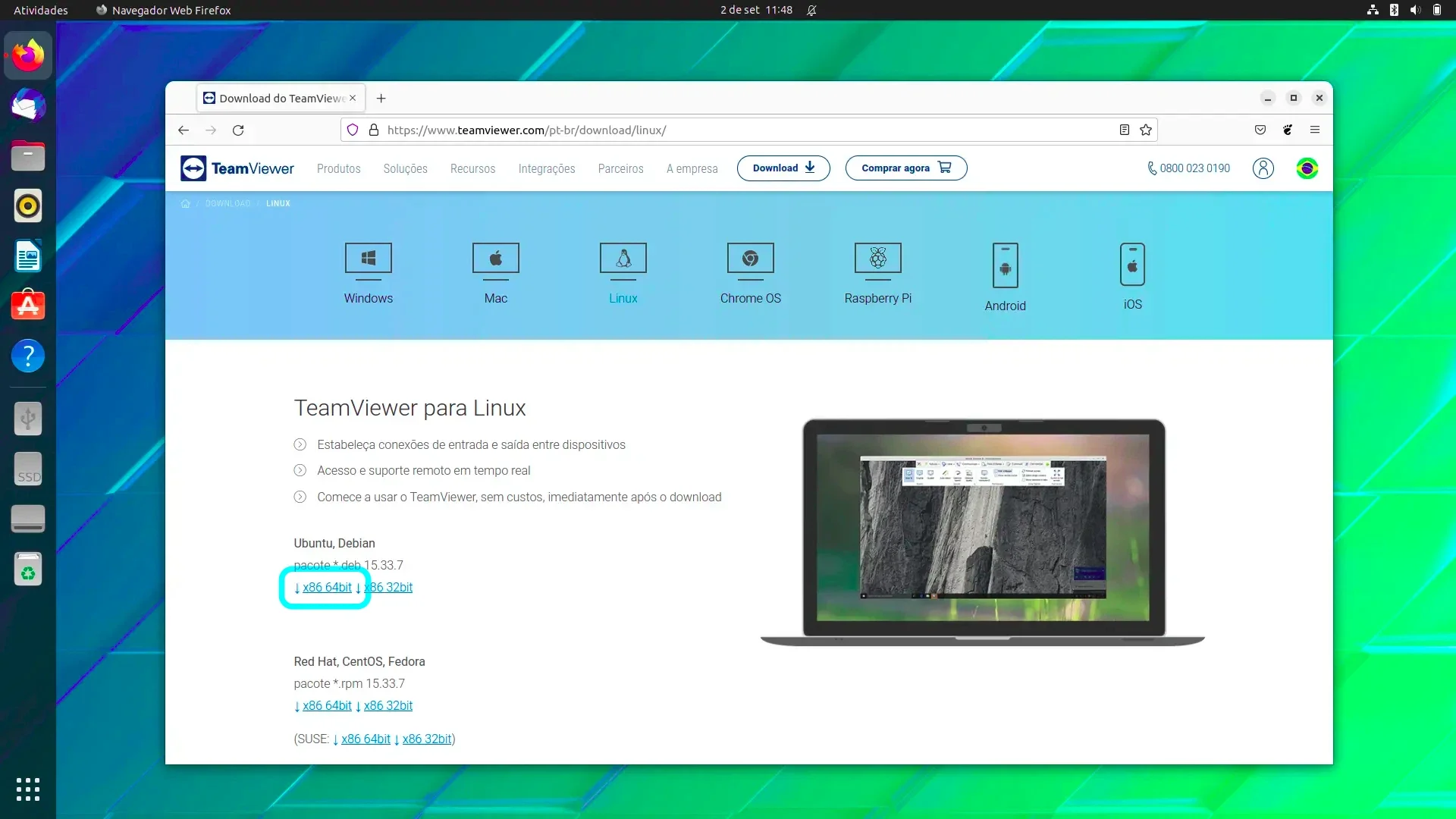Show applications grid in the dock

tap(28, 789)
